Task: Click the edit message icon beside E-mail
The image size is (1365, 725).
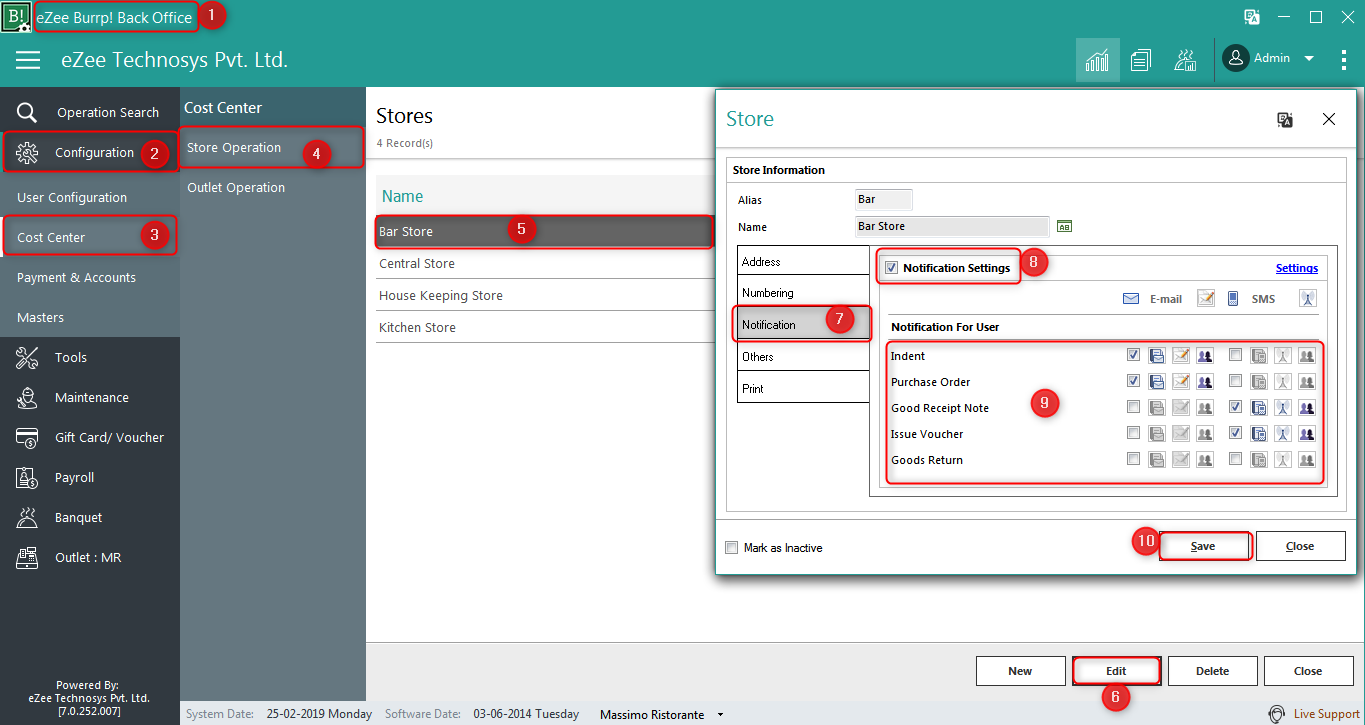Action: point(1206,298)
